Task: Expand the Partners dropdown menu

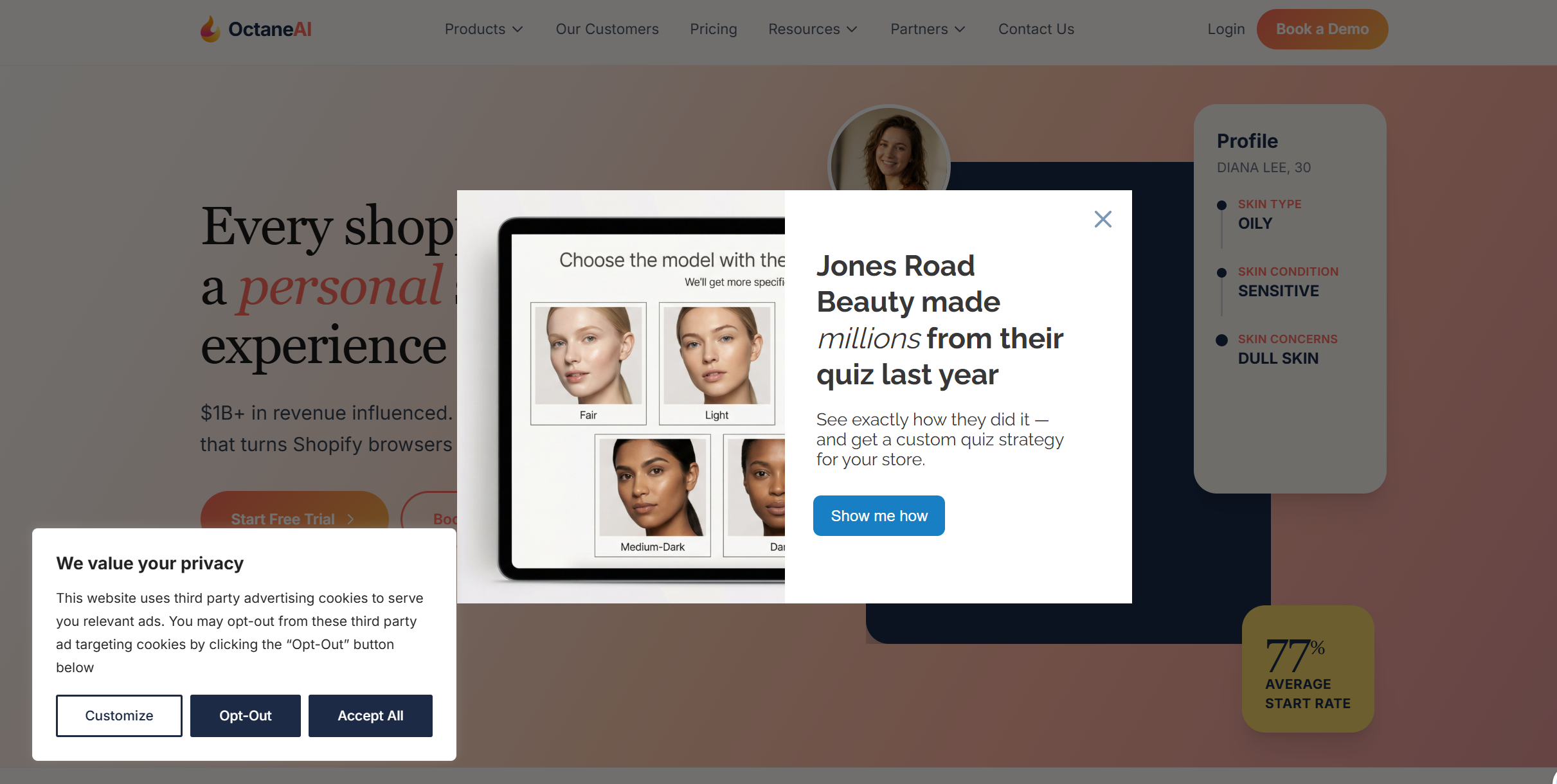Action: pos(928,29)
